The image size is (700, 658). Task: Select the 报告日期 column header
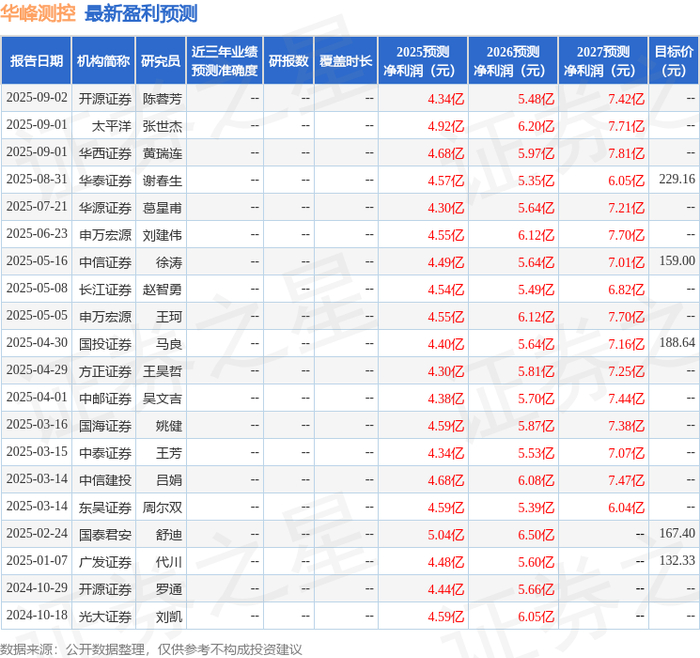tap(36, 61)
